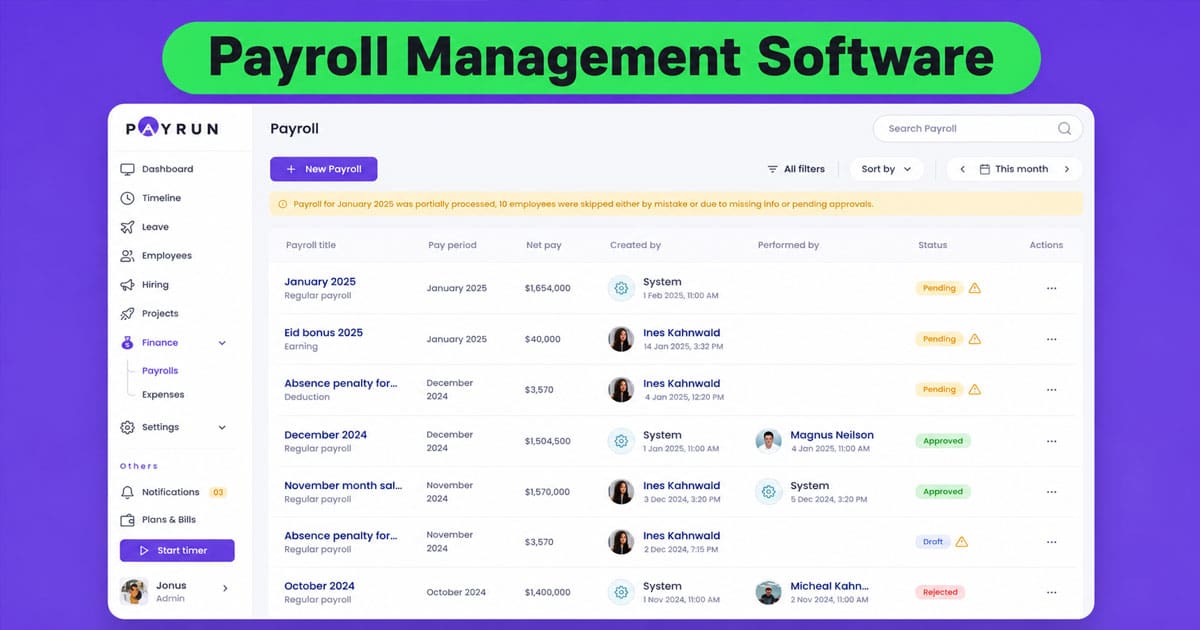Open the Expenses submenu item
Screen dimensions: 1200x630
click(x=163, y=395)
